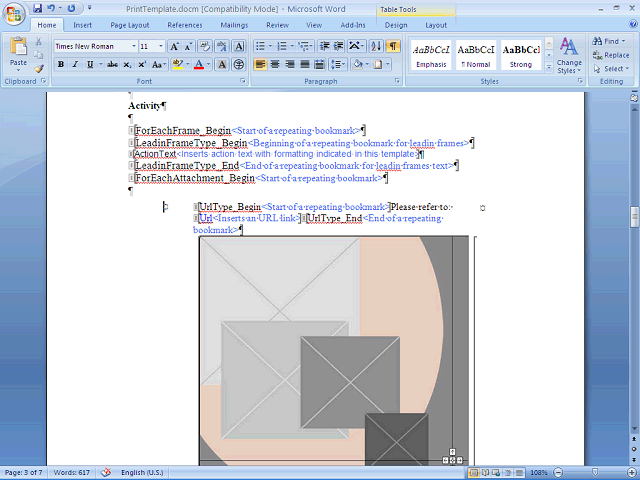The height and width of the screenshot is (480, 640).
Task: Apply subscript formatting
Action: click(127, 64)
